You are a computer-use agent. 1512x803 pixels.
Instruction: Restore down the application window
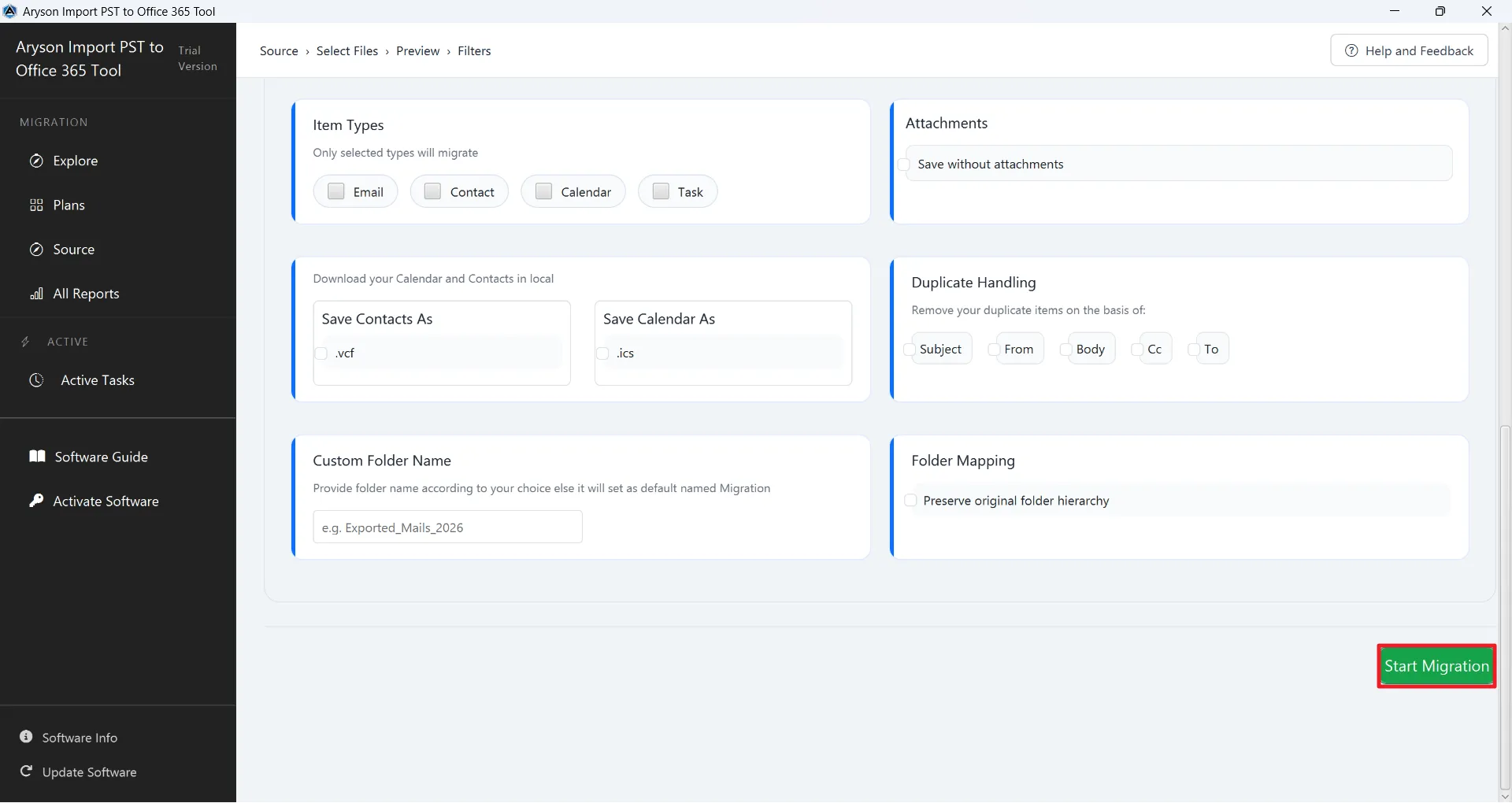[x=1440, y=11]
